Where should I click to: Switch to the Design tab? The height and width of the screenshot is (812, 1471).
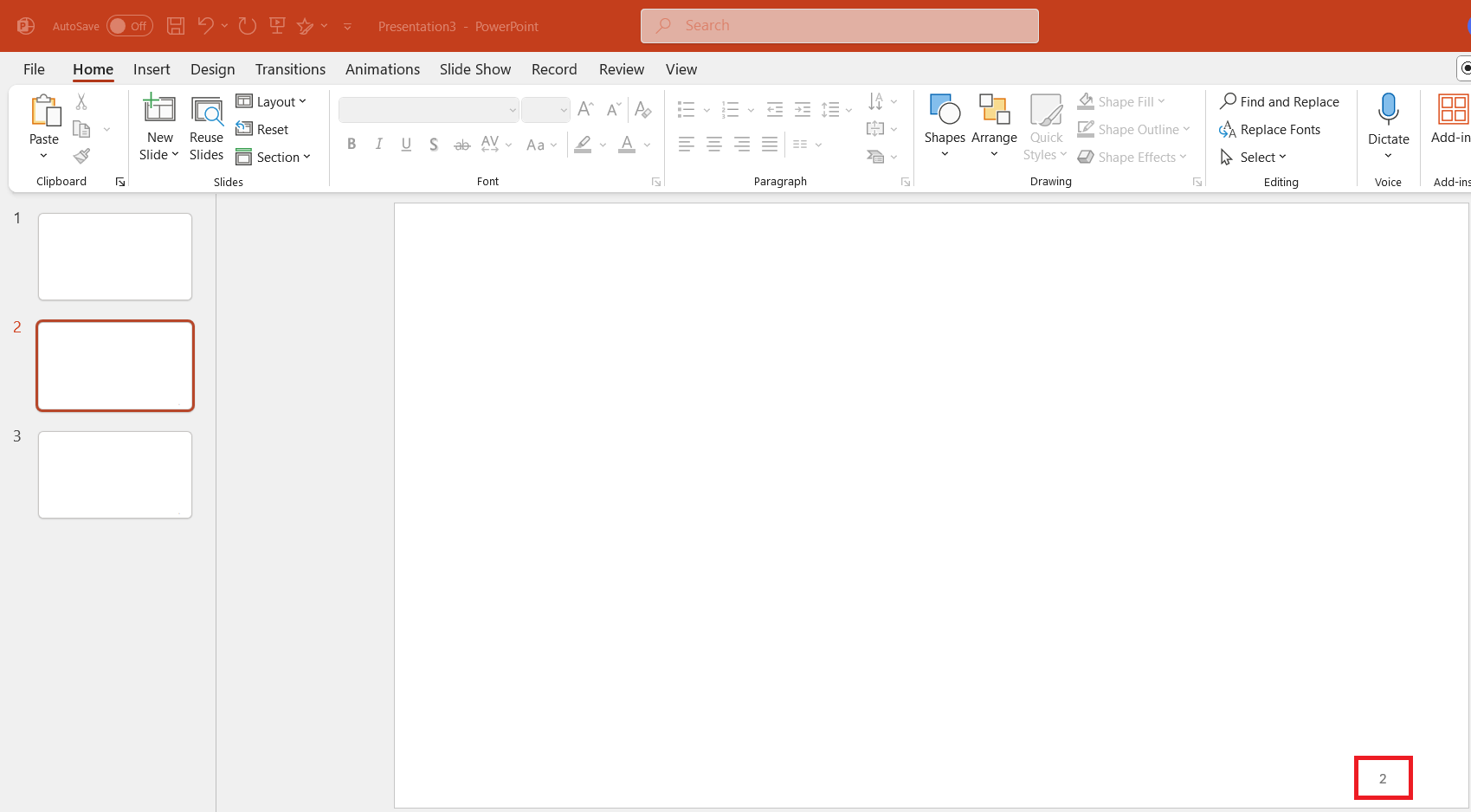(212, 69)
